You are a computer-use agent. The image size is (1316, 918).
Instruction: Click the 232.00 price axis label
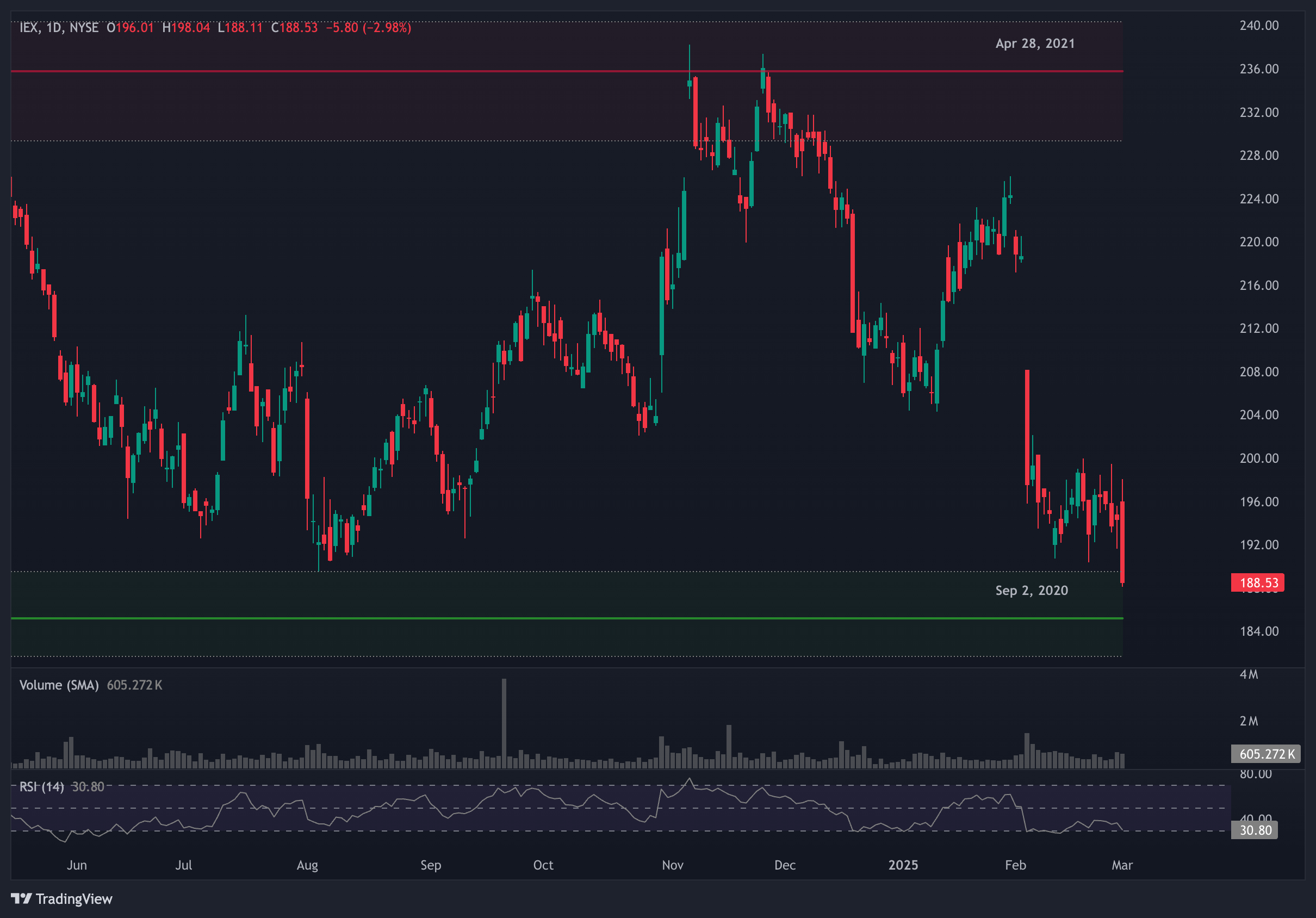coord(1259,113)
